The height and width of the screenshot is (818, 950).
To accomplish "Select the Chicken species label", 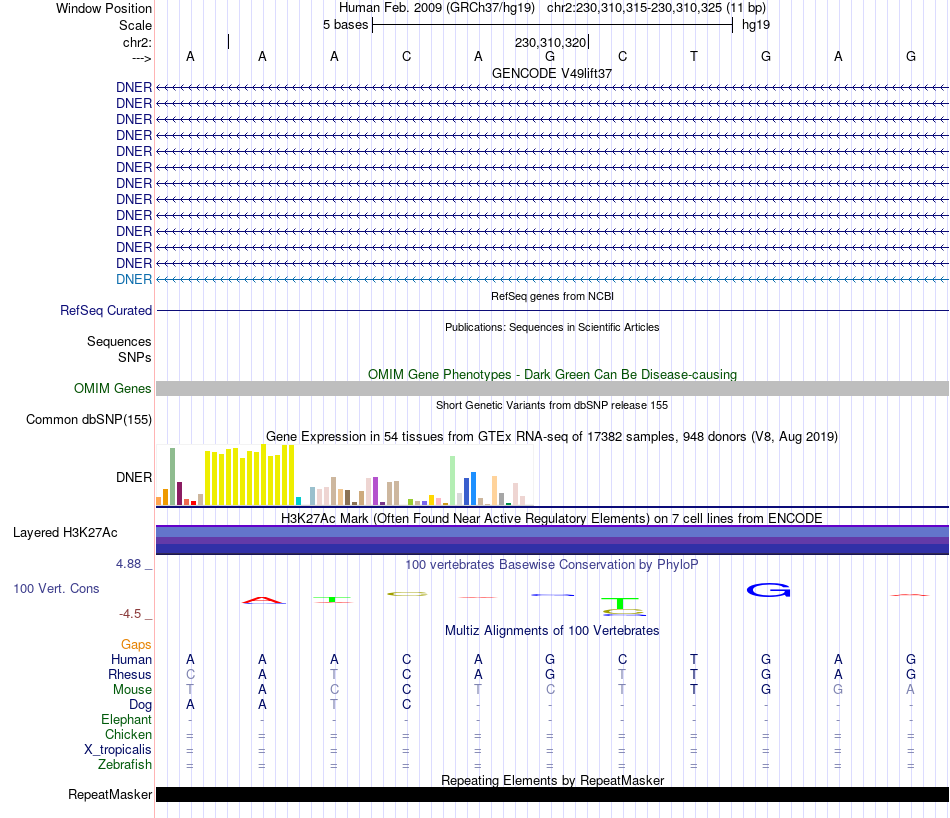I will click(x=128, y=734).
